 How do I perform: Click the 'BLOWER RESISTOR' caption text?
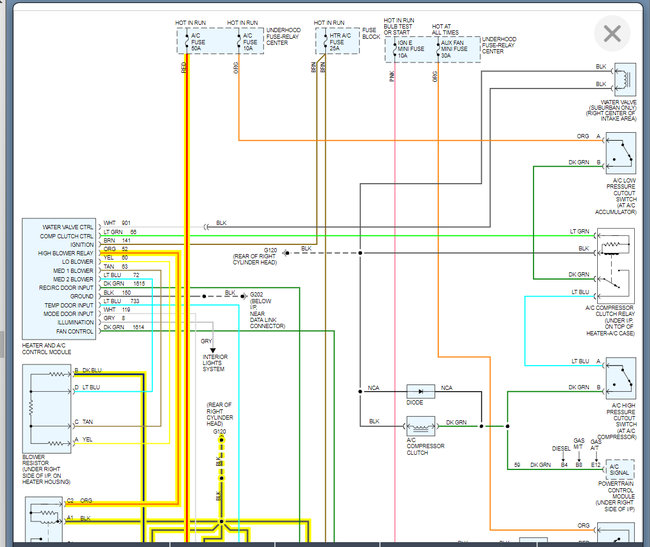(36, 460)
